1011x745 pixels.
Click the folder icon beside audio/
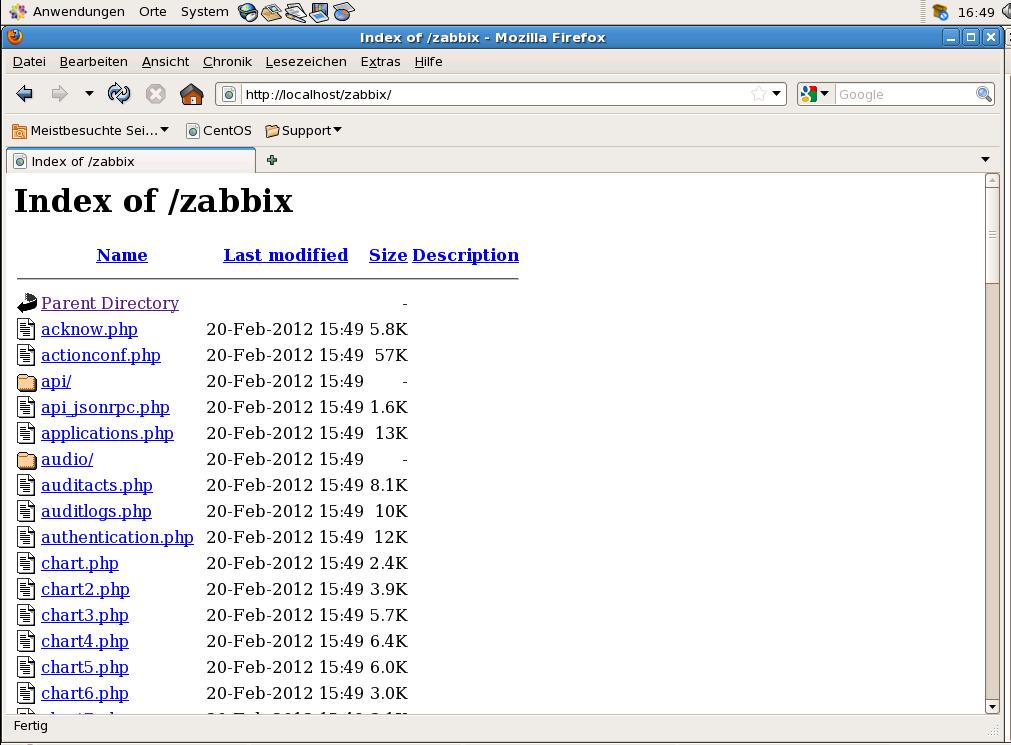[26, 460]
